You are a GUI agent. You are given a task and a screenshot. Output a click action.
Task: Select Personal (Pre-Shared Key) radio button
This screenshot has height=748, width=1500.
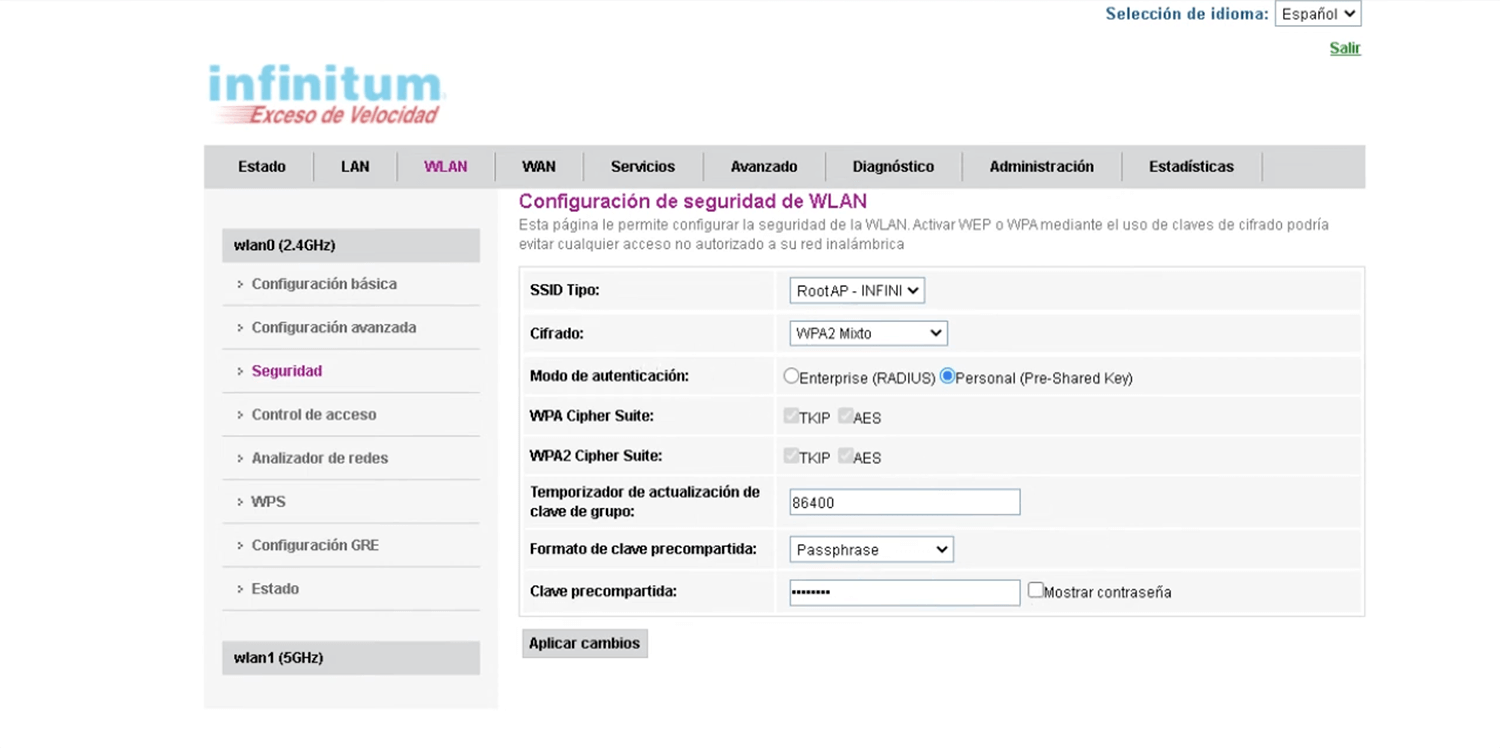[948, 377]
